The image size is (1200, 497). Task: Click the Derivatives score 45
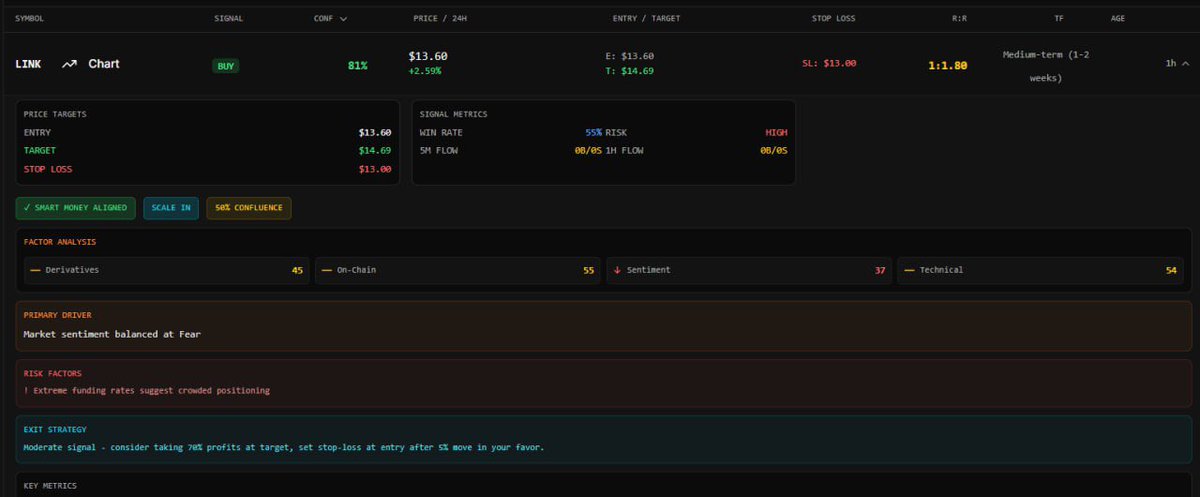point(298,270)
